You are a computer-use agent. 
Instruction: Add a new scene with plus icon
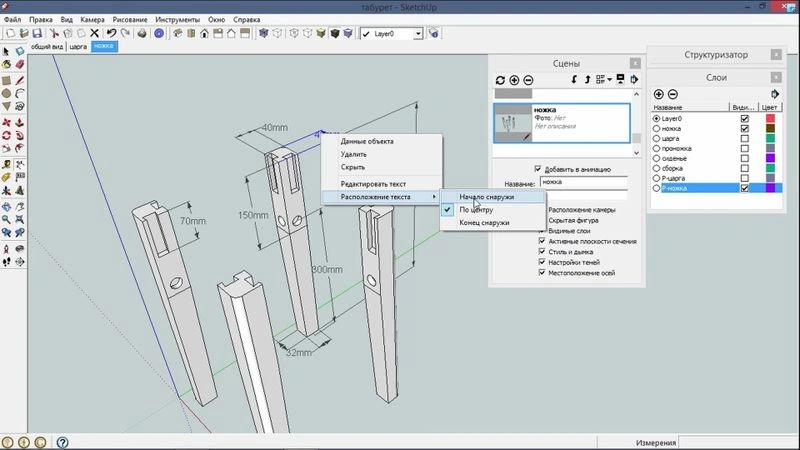click(514, 80)
